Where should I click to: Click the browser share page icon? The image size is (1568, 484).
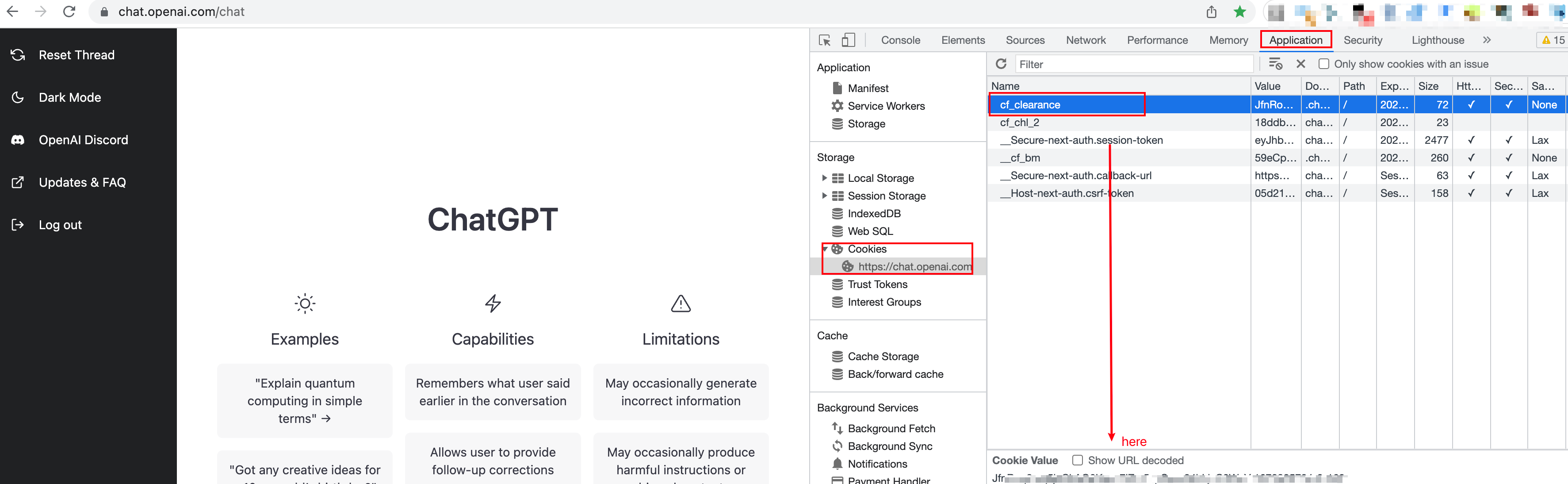(1211, 12)
